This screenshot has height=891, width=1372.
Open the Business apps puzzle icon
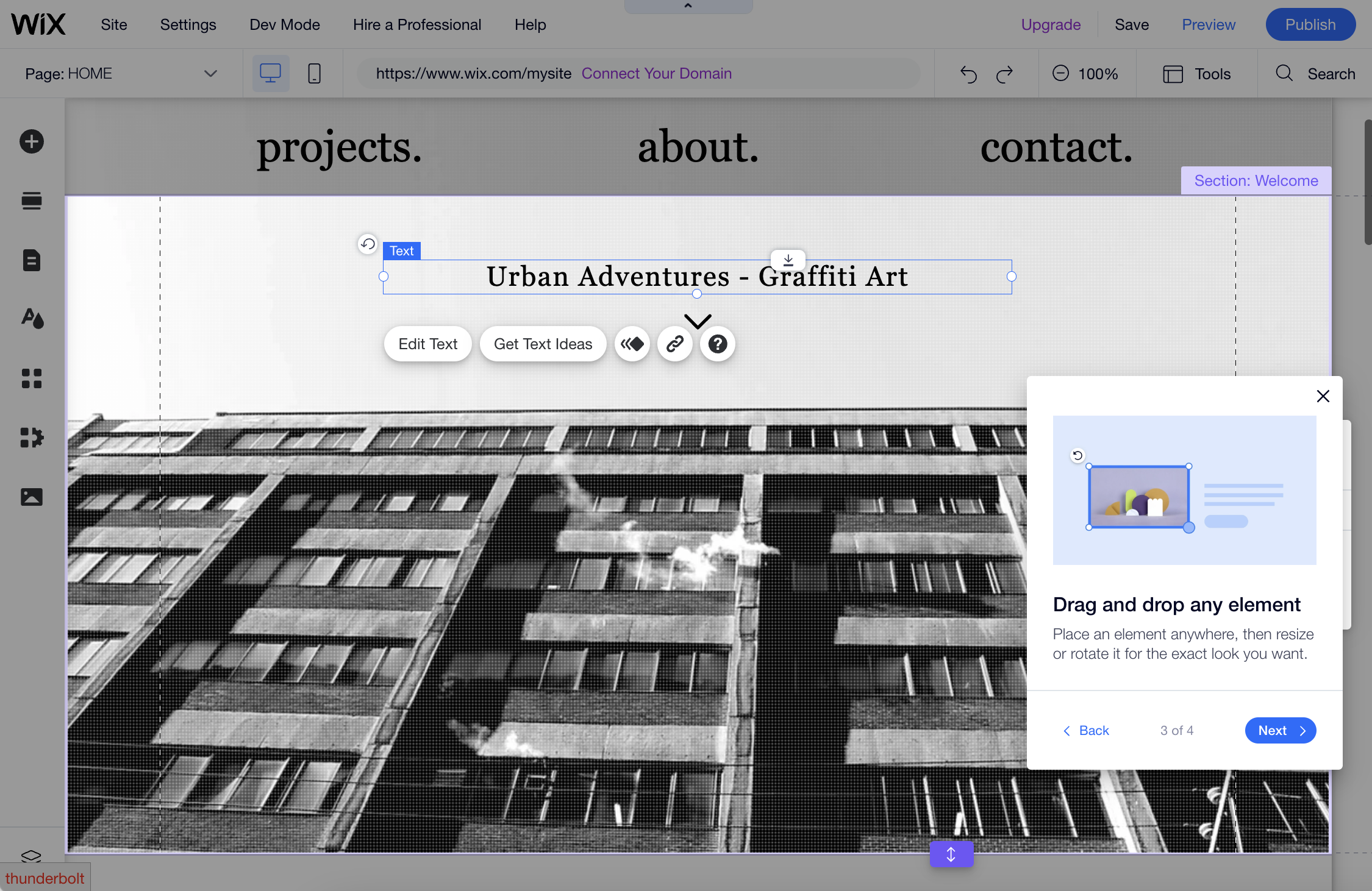click(32, 438)
